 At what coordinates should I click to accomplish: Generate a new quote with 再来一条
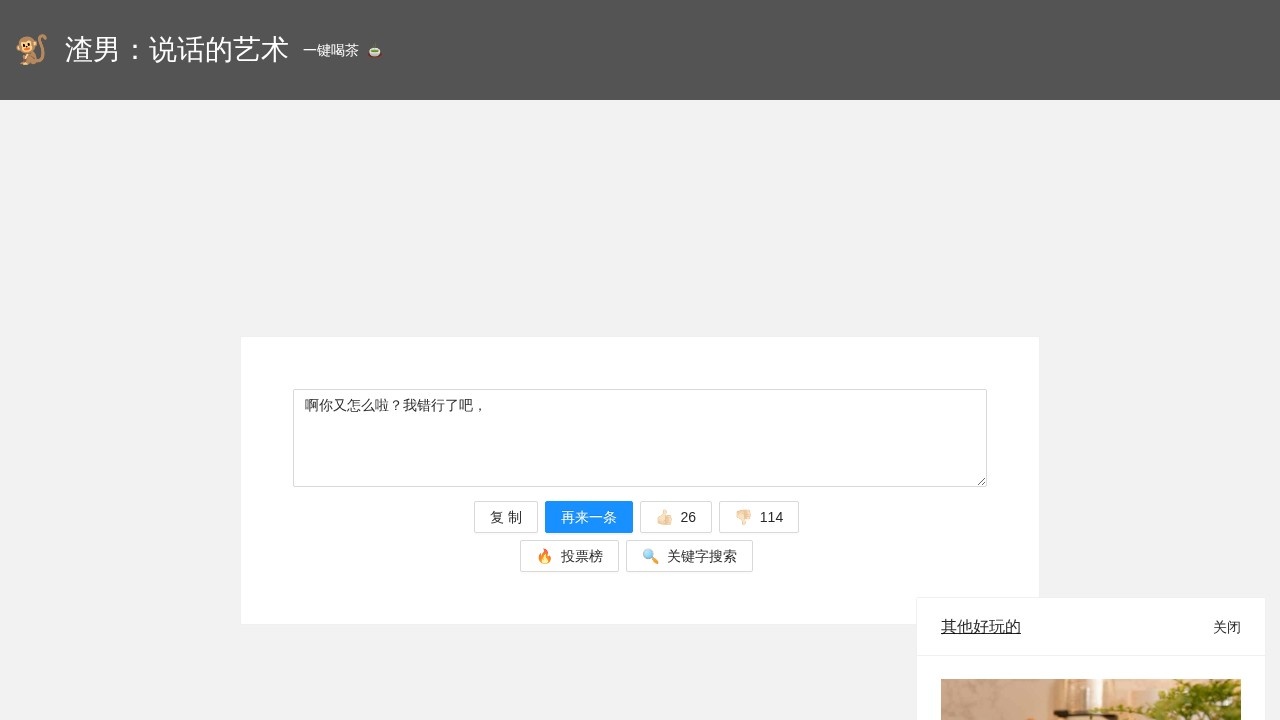588,517
